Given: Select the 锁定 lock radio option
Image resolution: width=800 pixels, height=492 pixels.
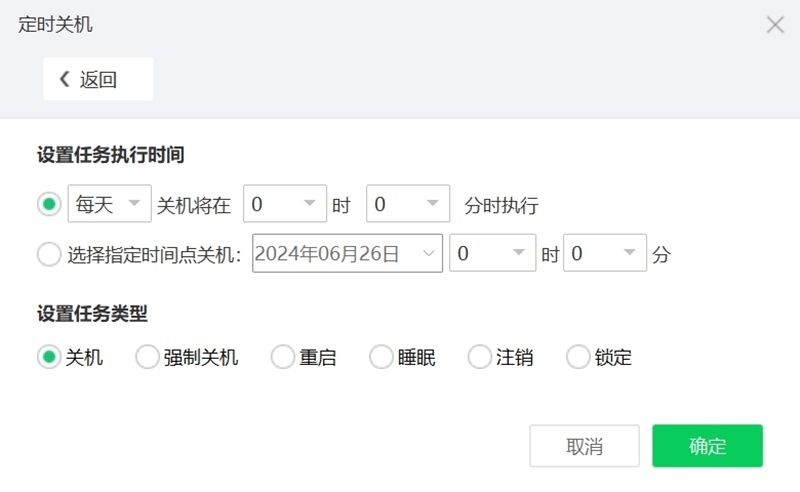Looking at the screenshot, I should point(578,357).
